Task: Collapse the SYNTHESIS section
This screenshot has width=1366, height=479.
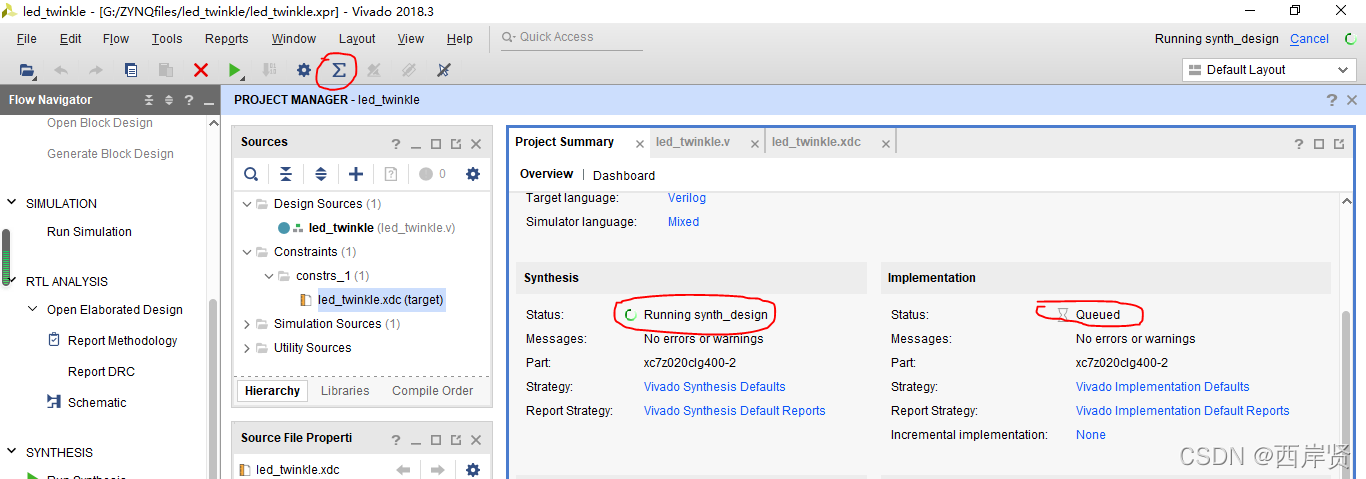Action: click(x=12, y=452)
